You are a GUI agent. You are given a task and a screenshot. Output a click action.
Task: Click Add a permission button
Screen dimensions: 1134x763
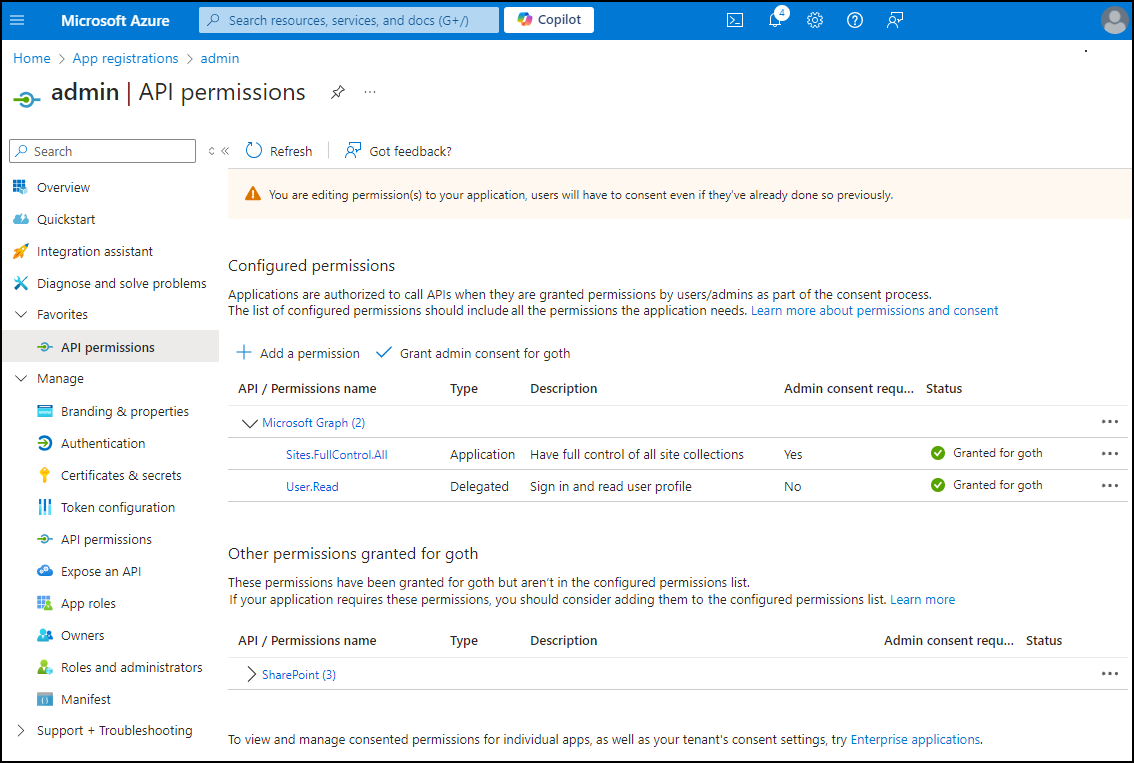pyautogui.click(x=298, y=353)
